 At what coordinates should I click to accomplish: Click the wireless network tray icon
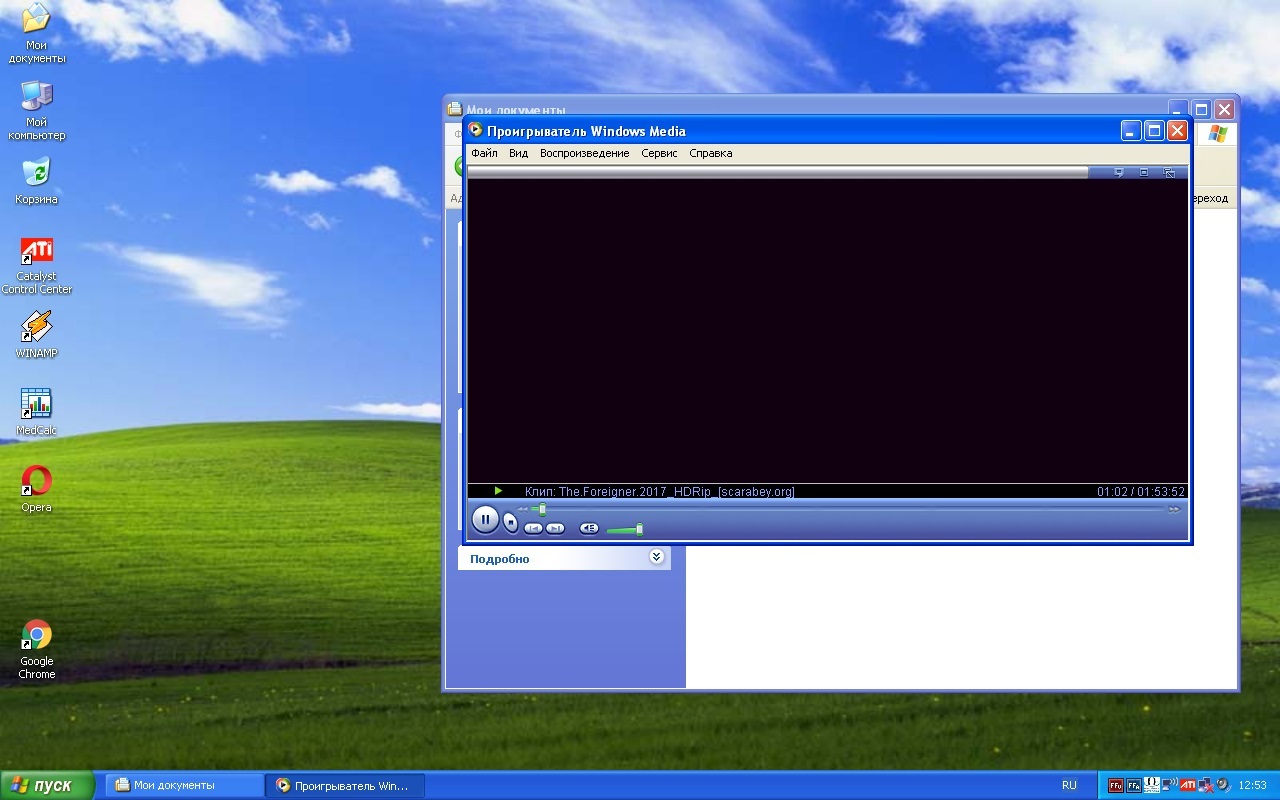[1170, 785]
